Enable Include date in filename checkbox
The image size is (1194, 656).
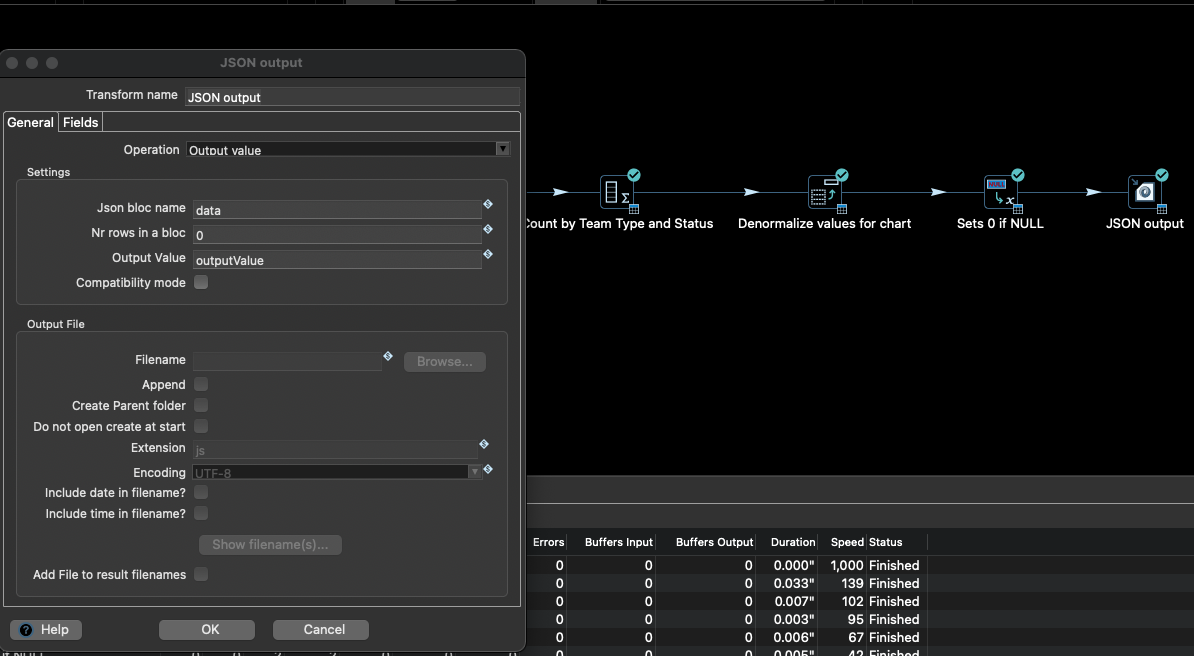pyautogui.click(x=201, y=492)
